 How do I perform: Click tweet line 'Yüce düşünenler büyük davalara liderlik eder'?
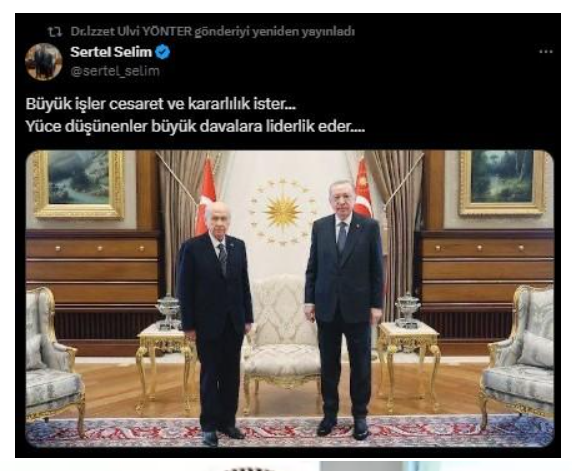point(195,127)
